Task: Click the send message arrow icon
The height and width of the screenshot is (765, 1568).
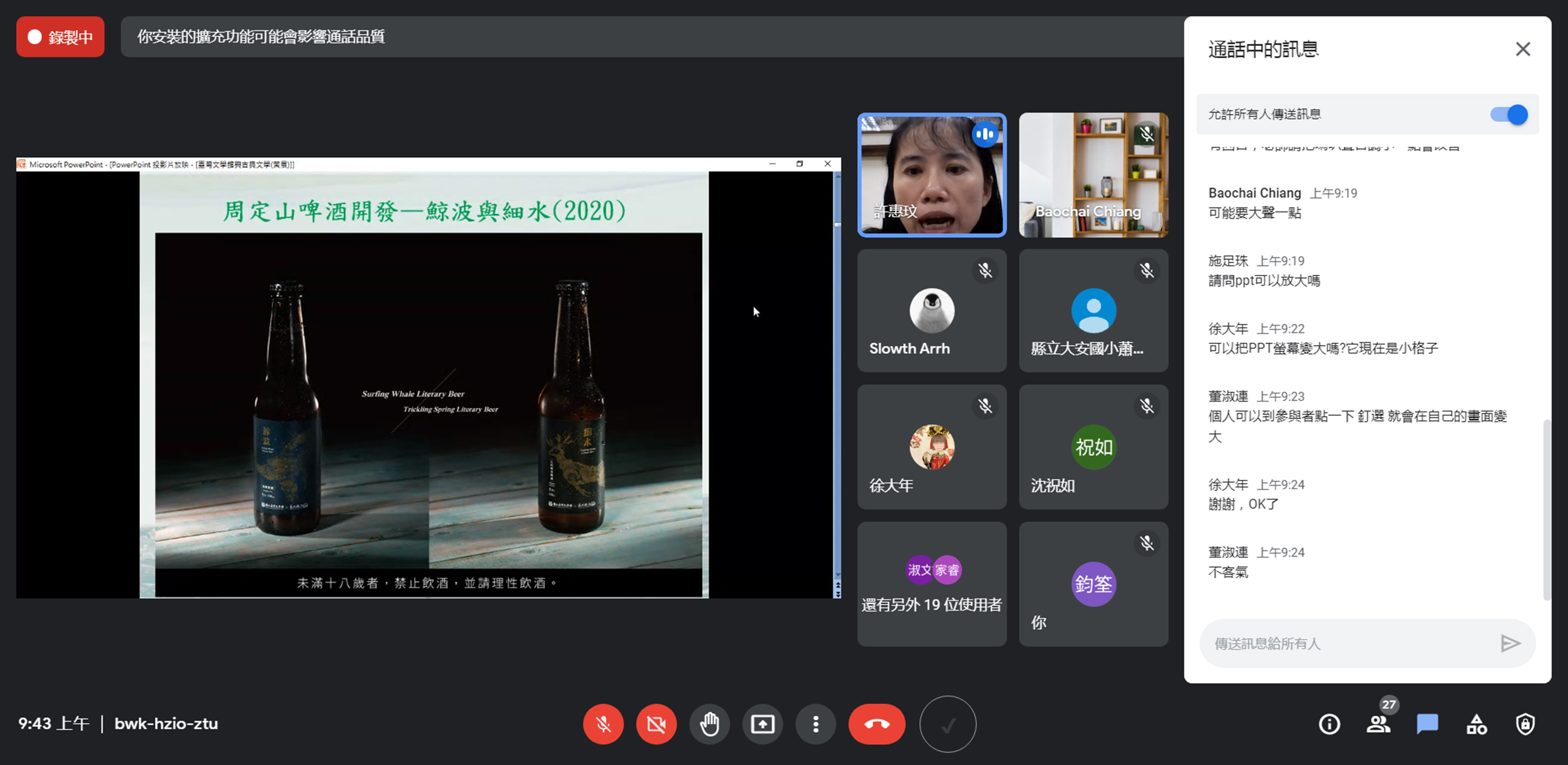Action: click(1510, 643)
